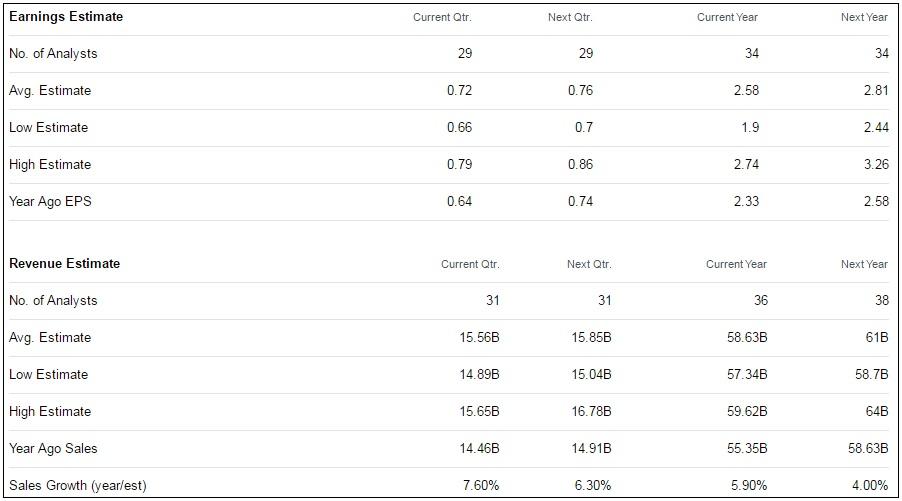Click the 15.56B average revenue estimate
902x501 pixels.
pos(479,338)
